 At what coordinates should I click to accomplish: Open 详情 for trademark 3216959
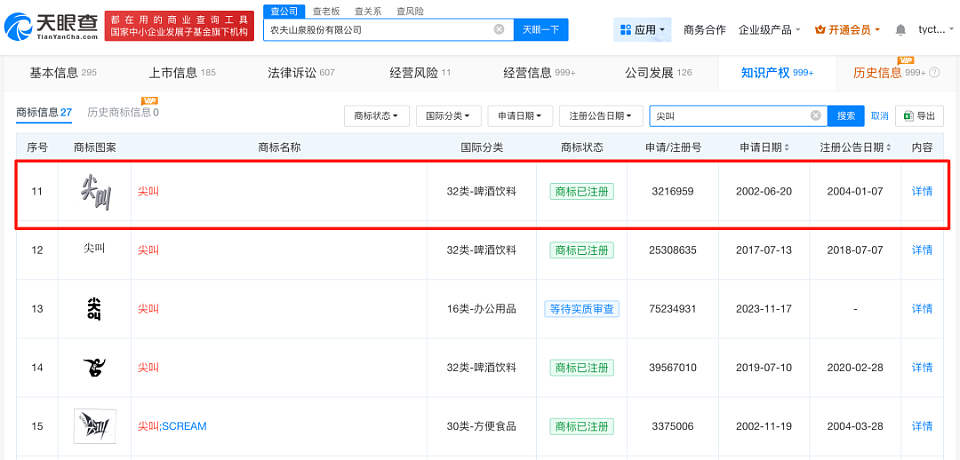point(921,191)
